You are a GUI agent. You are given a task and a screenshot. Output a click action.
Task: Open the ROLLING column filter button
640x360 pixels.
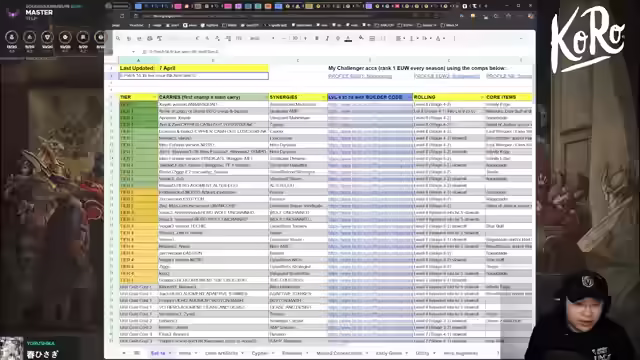[482, 97]
